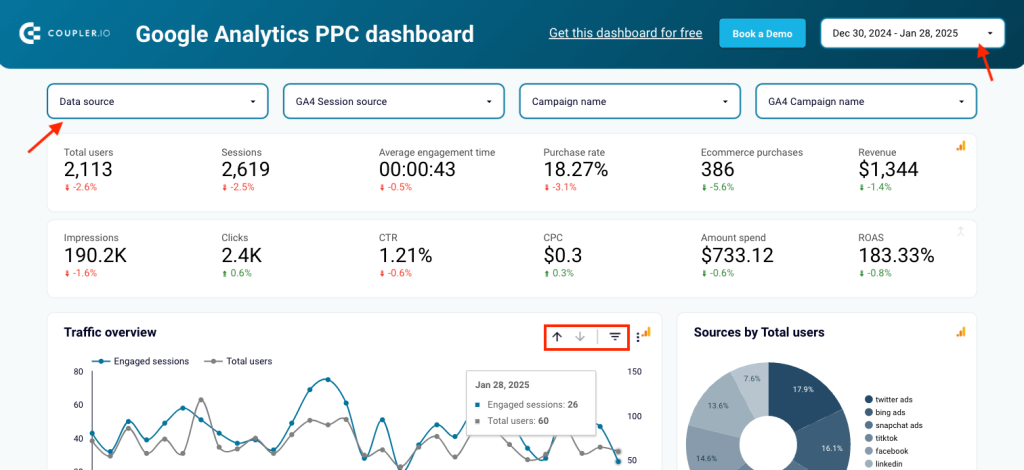Click the -3.1% change under Purchase rate
The image size is (1024, 470).
560,187
